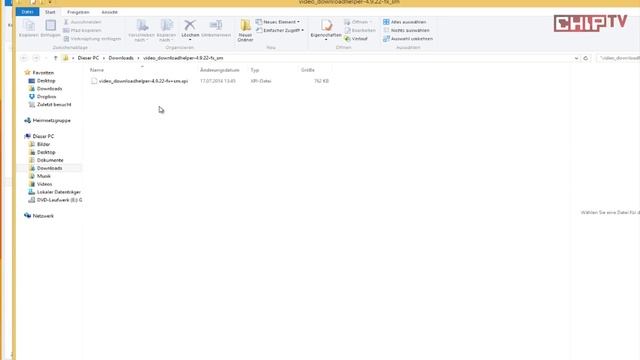Open the DVD-Laufwerk (E:) drive
640x360 pixels.
59,200
